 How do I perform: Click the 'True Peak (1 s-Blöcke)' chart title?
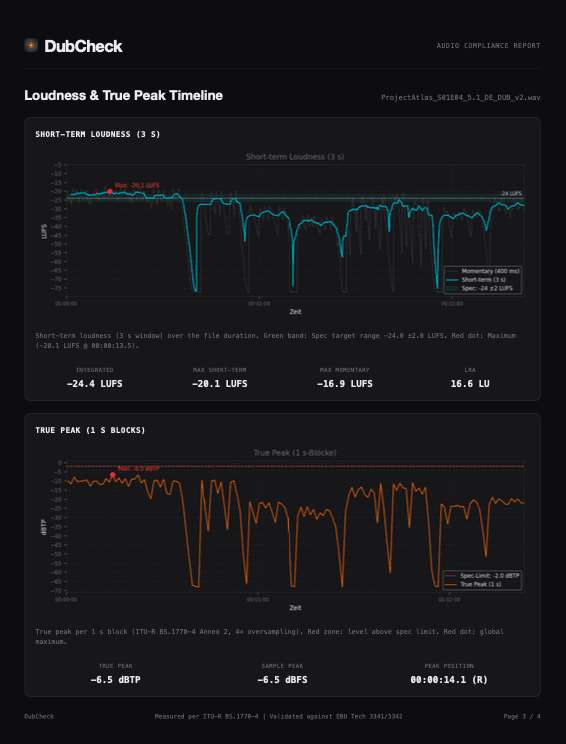pos(295,453)
